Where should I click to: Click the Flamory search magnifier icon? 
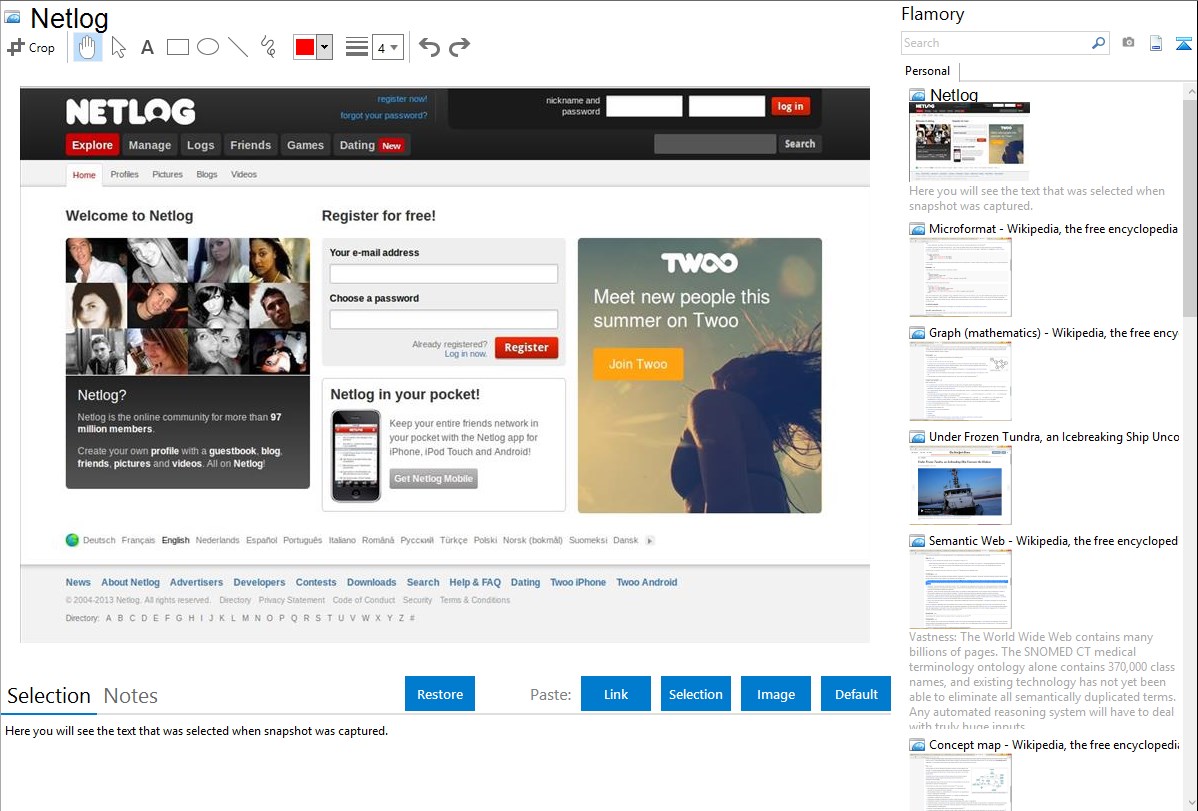[1098, 43]
